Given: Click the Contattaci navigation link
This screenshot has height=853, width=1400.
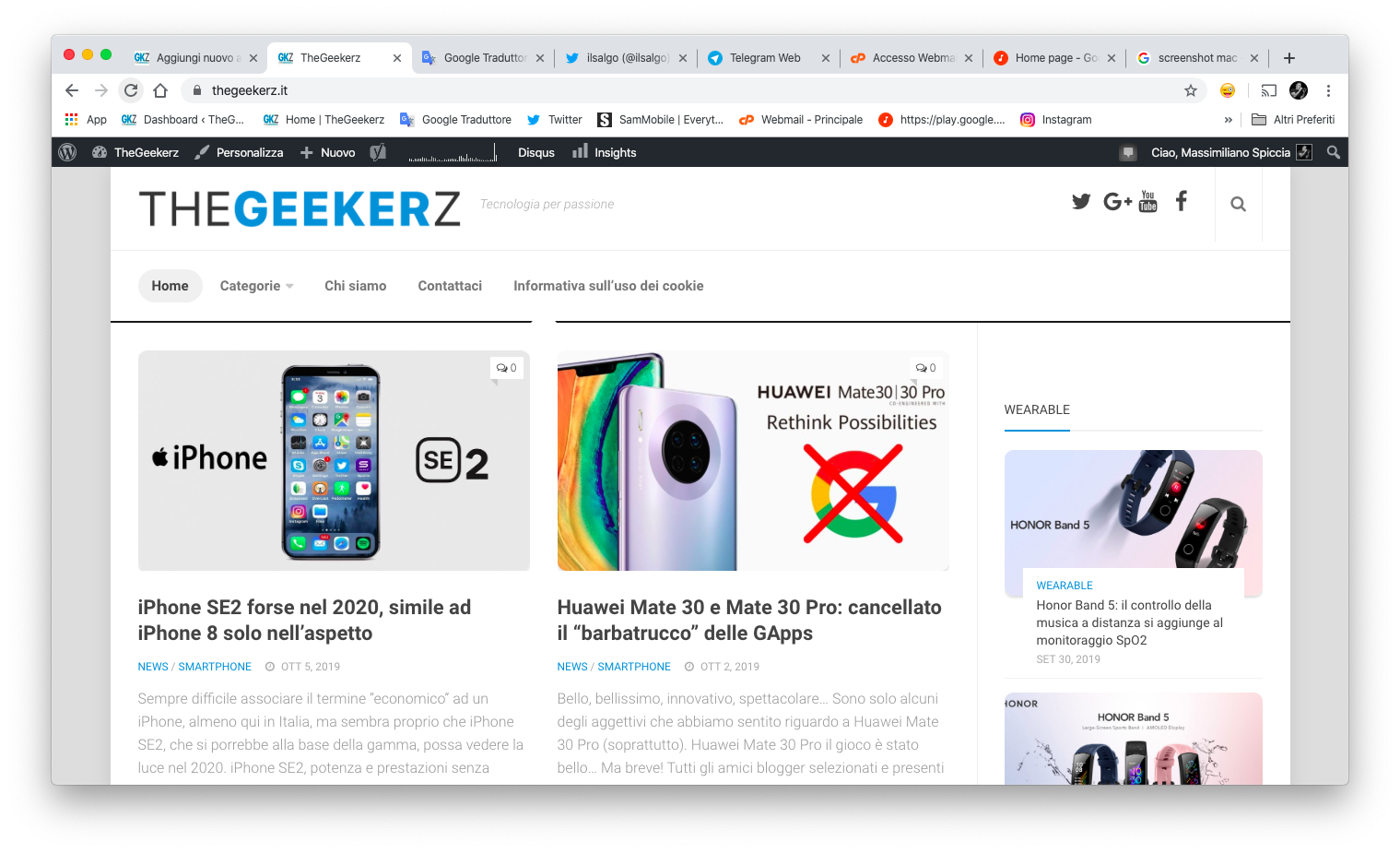Looking at the screenshot, I should tap(450, 286).
